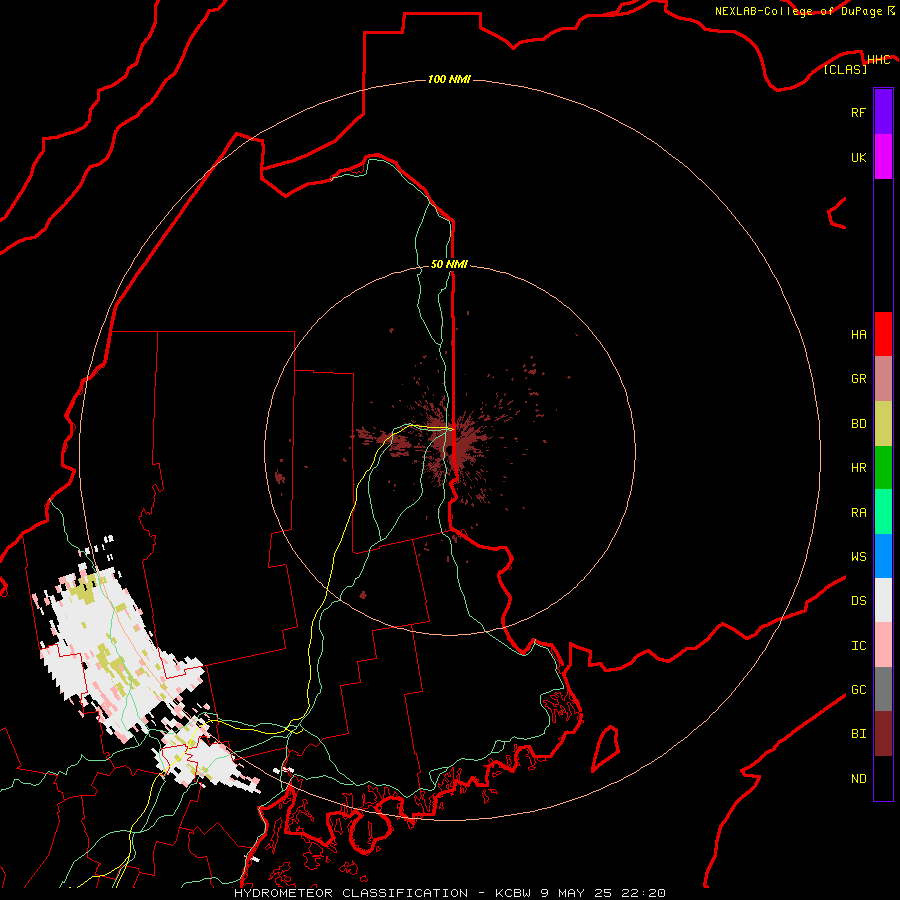The image size is (900, 900).
Task: Click the HR green legend swatch
Action: (x=883, y=468)
